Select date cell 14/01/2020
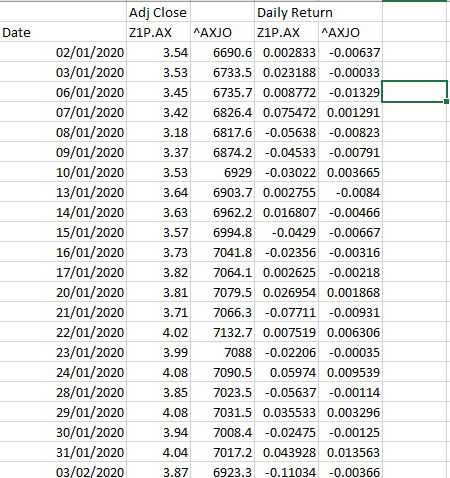Image resolution: width=450 pixels, height=478 pixels. point(63,212)
